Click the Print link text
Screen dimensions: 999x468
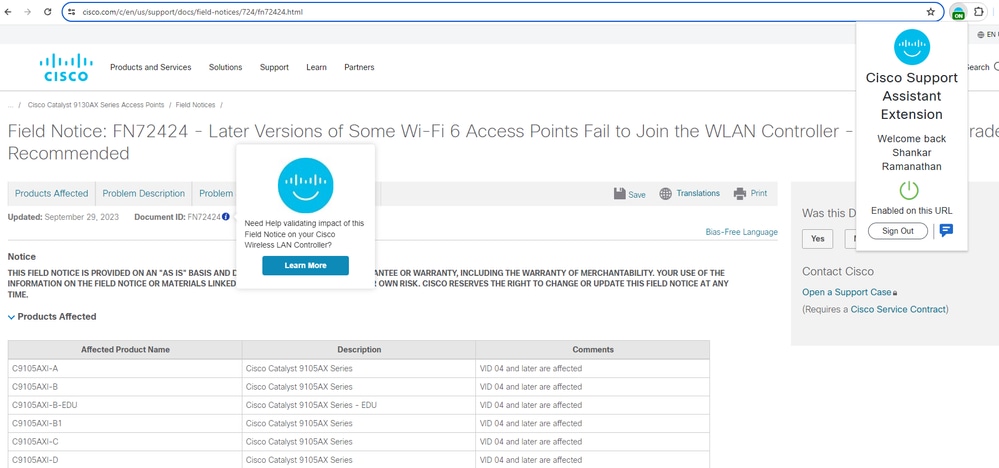coord(759,194)
